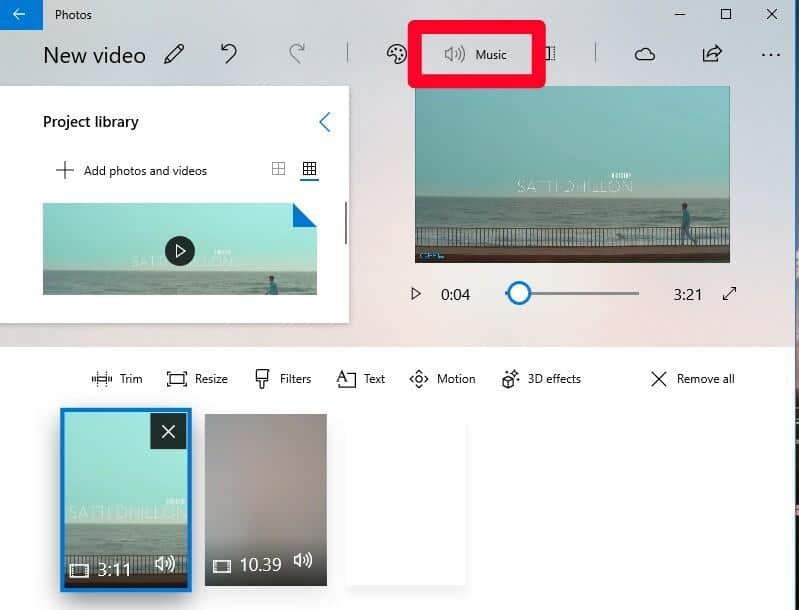Click the preview seek slider handle

tap(519, 294)
